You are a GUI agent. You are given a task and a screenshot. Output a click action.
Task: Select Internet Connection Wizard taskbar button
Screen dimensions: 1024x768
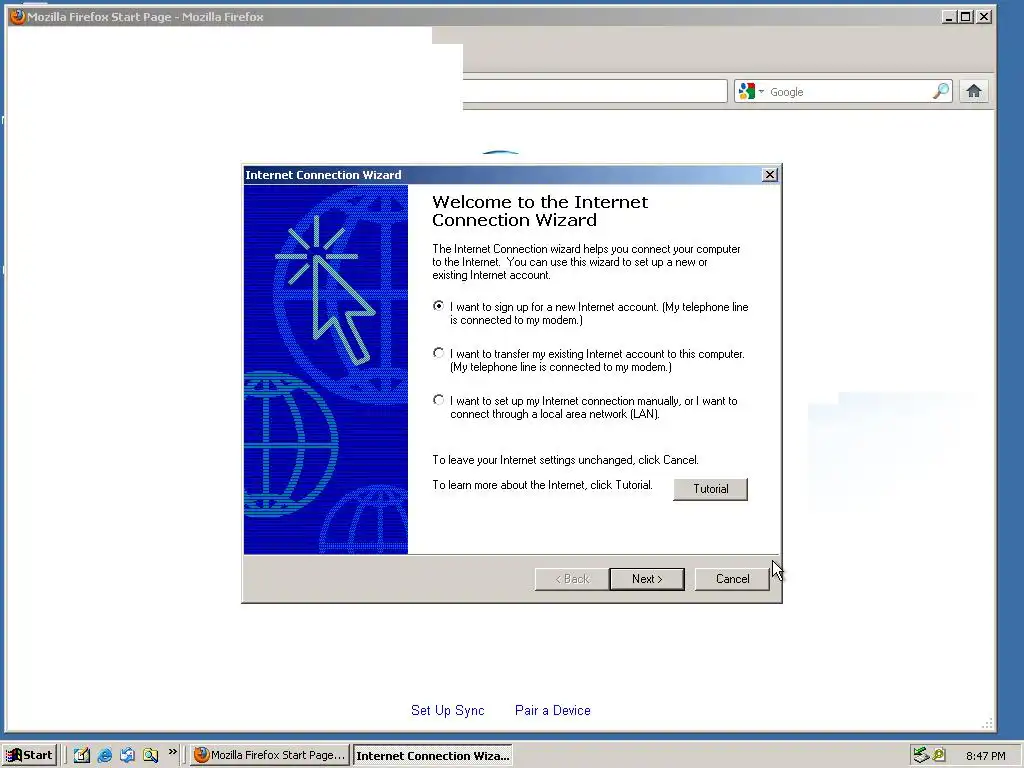(x=432, y=756)
